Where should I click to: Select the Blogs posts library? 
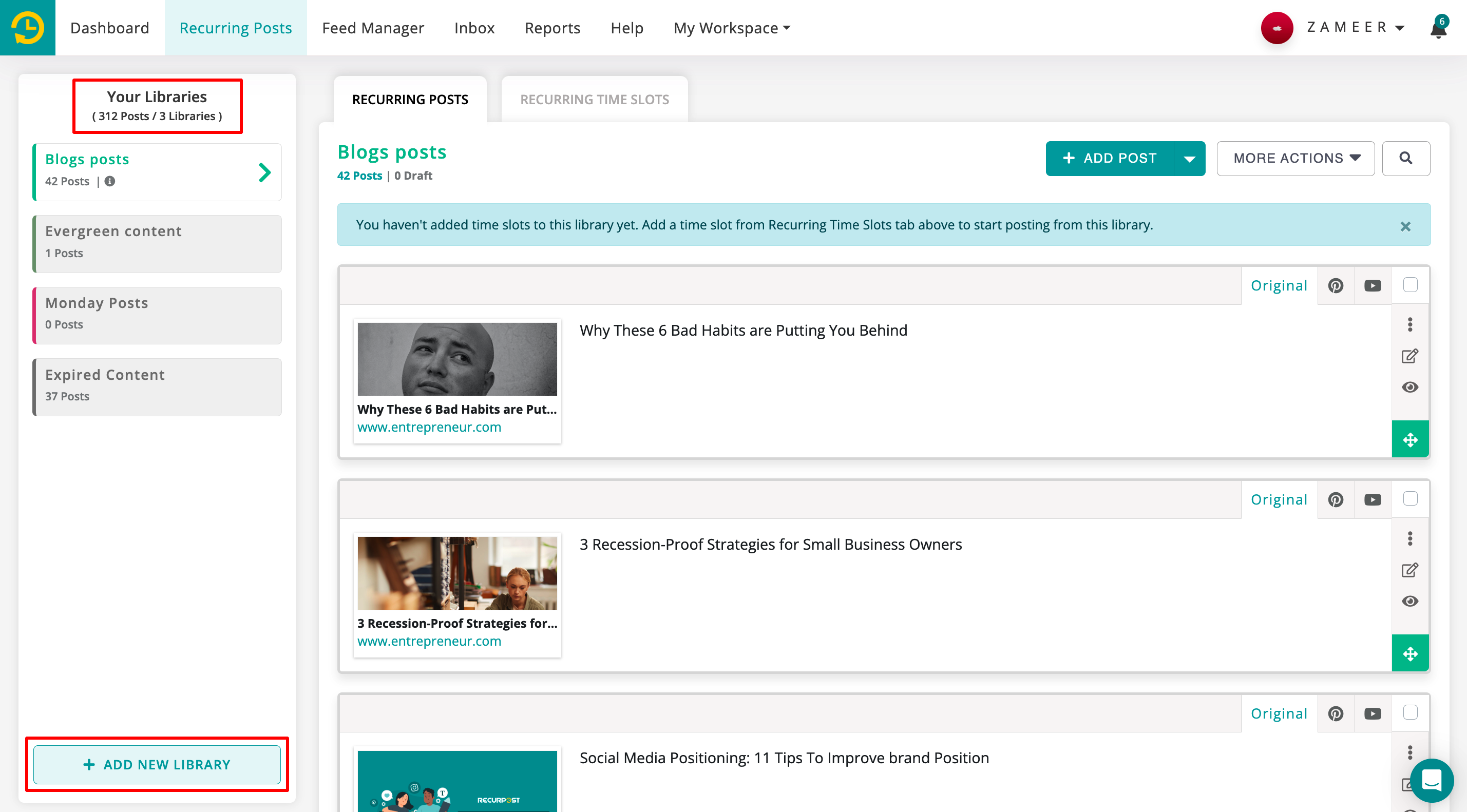point(157,172)
